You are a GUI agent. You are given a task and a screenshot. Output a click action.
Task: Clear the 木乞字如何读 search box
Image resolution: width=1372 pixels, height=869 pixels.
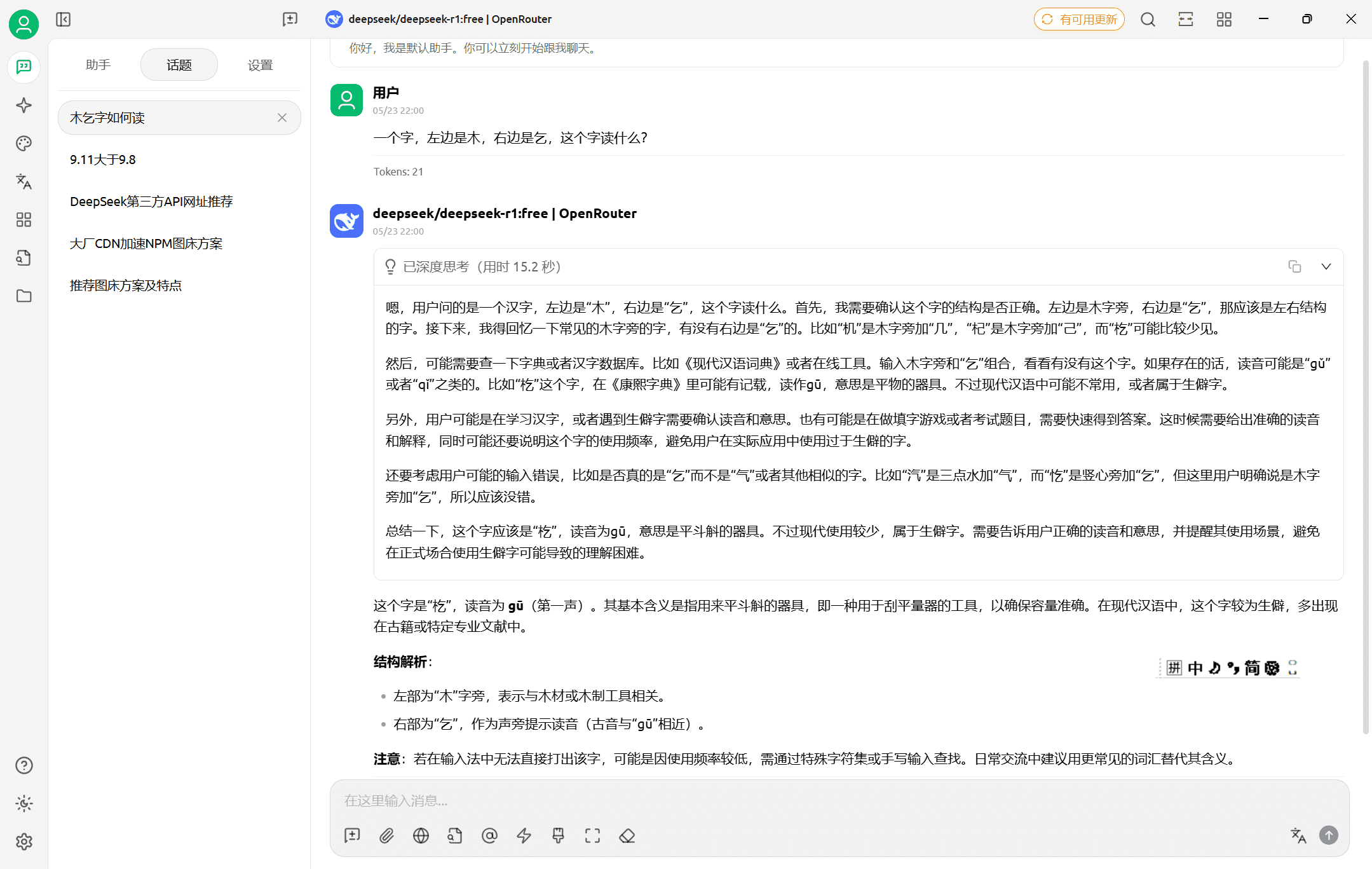(283, 118)
